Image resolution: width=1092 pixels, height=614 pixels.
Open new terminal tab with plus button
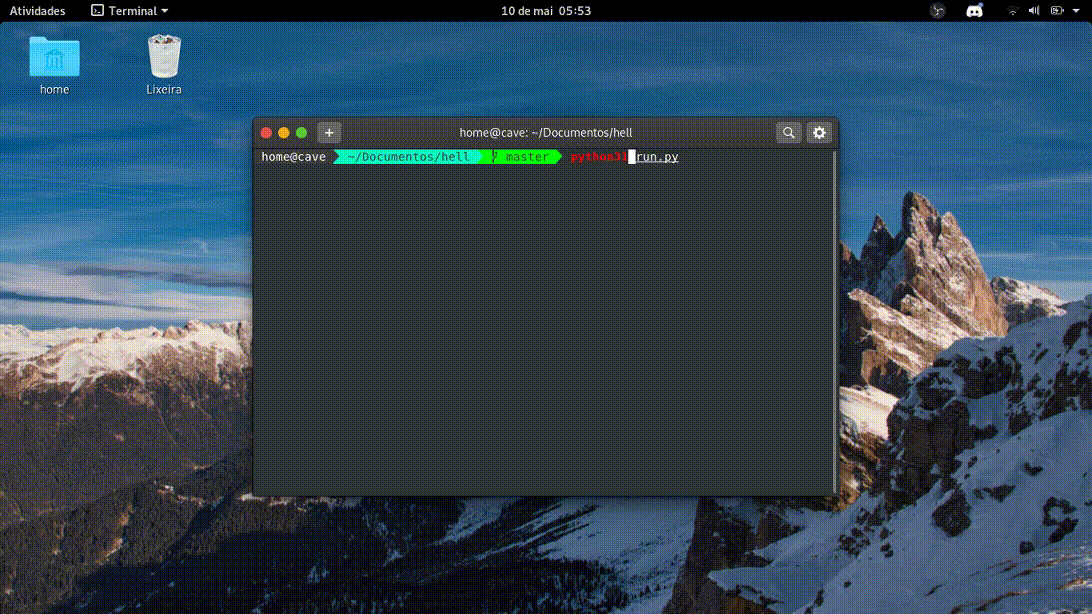[329, 132]
